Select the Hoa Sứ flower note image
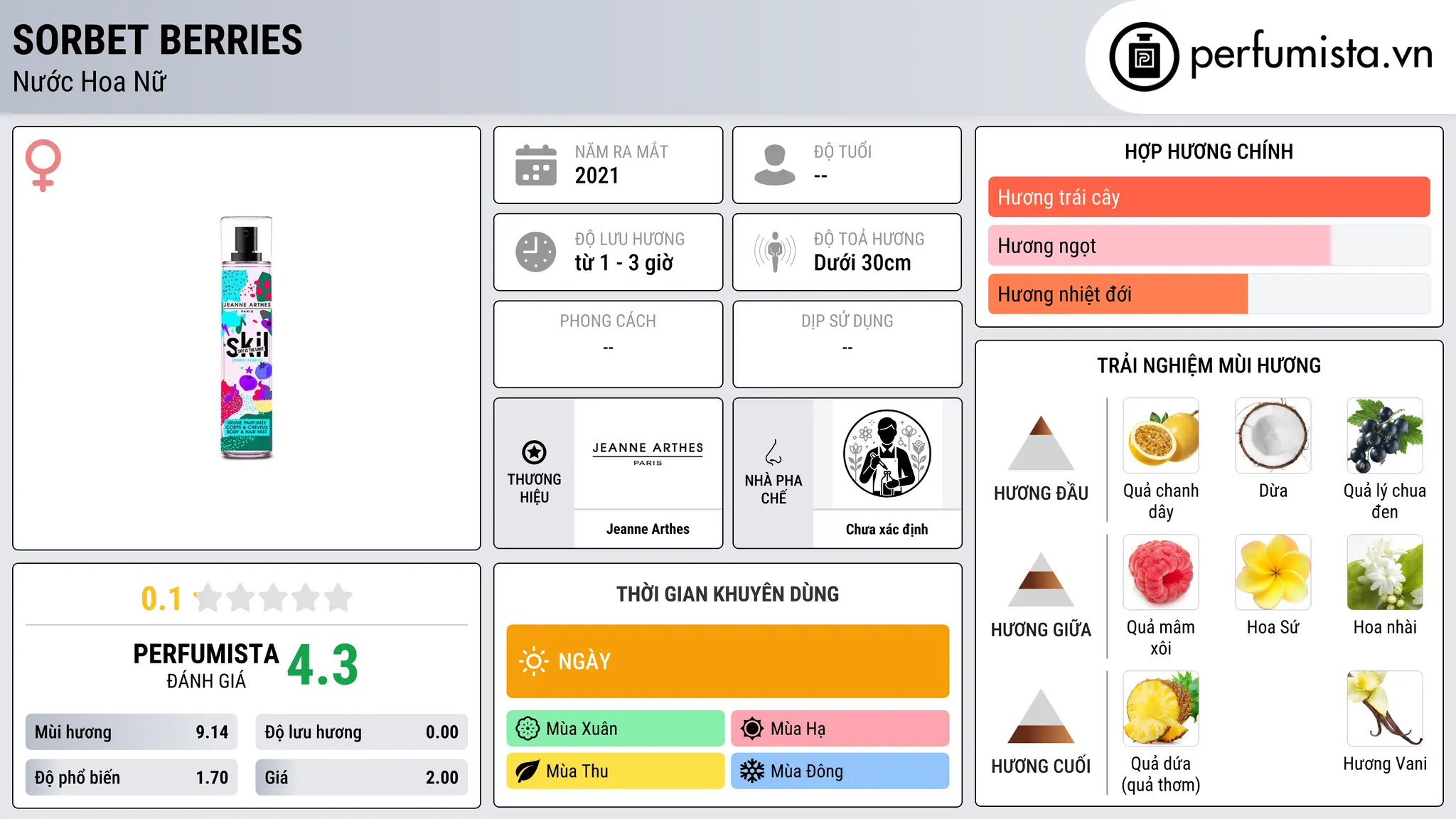The image size is (1456, 819). [x=1273, y=572]
